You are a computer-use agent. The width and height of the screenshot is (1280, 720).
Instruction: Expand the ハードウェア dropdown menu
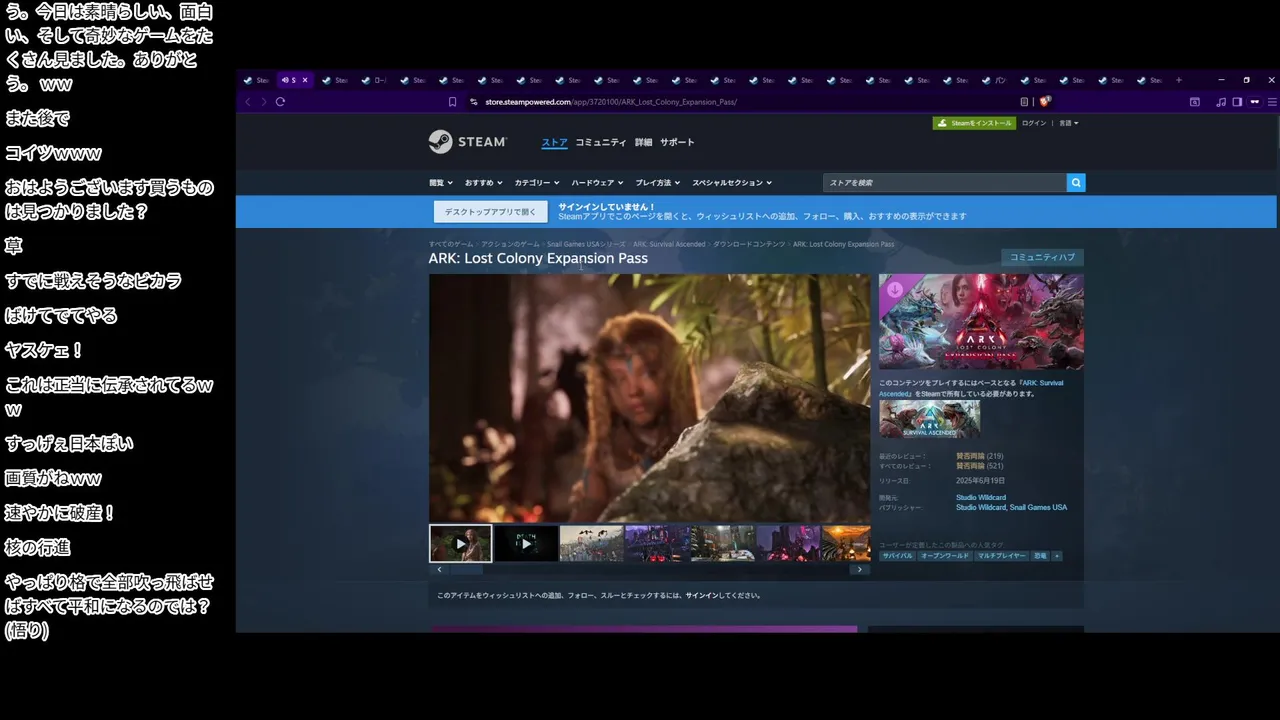[597, 183]
